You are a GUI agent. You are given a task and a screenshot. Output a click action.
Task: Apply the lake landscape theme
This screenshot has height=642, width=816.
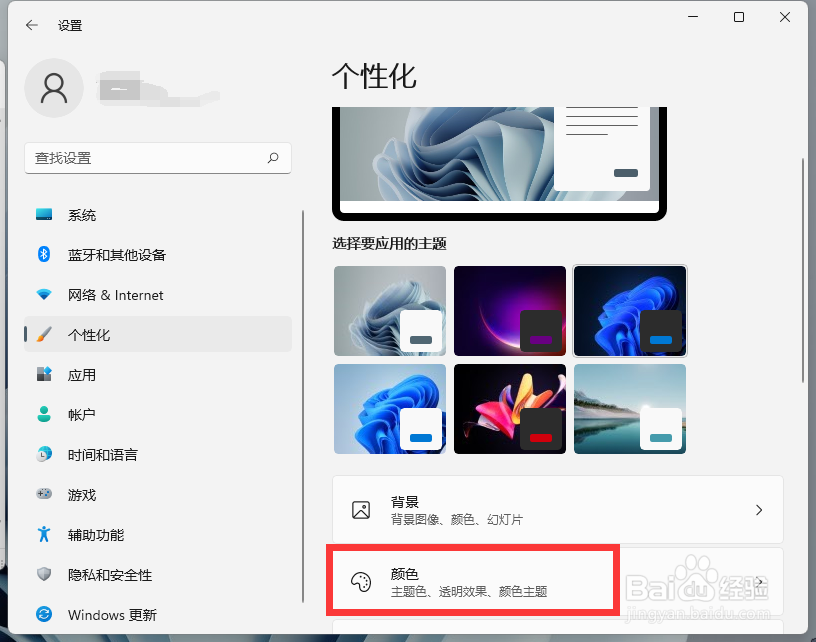point(630,409)
